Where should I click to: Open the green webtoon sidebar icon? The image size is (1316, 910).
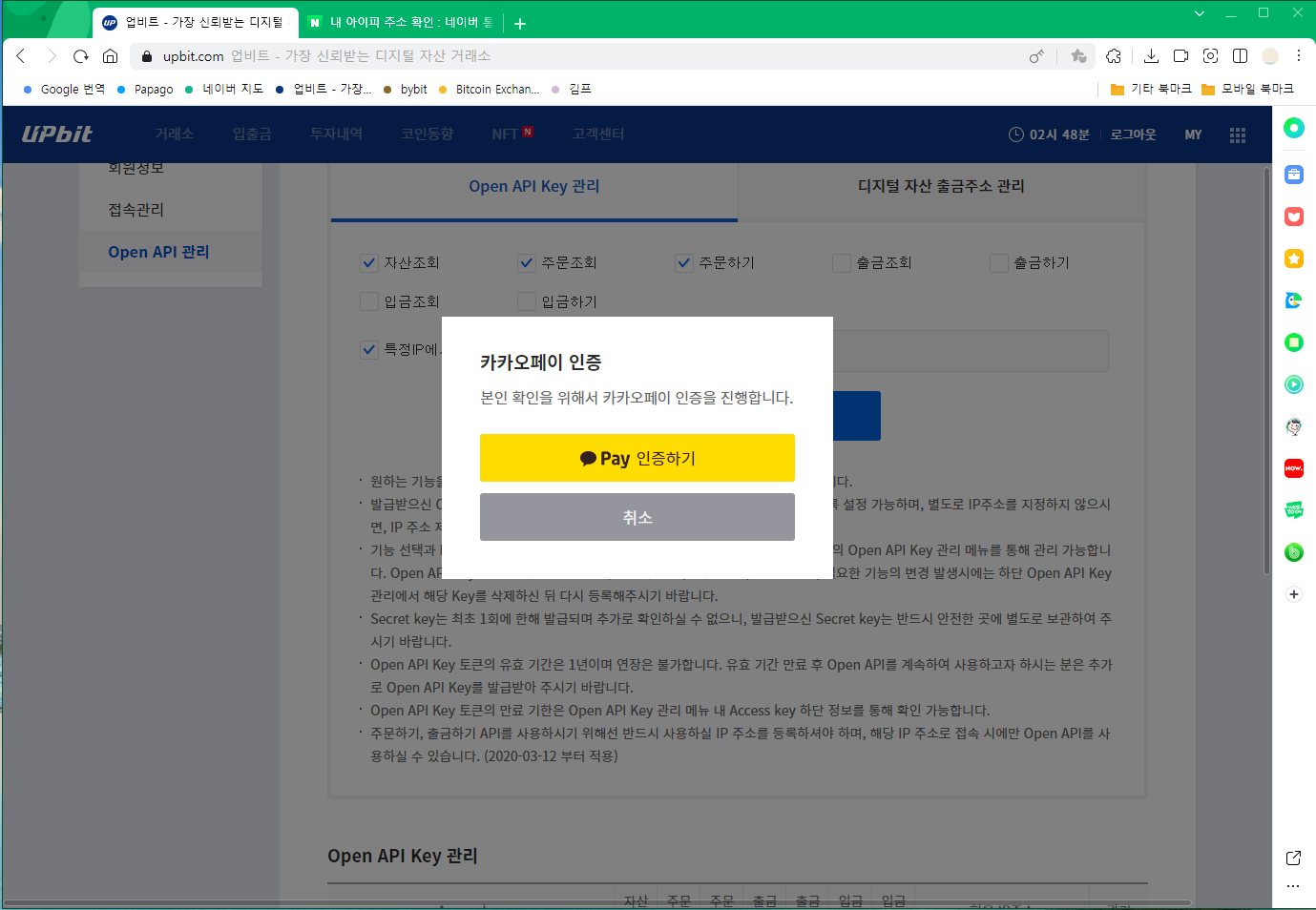coord(1294,510)
